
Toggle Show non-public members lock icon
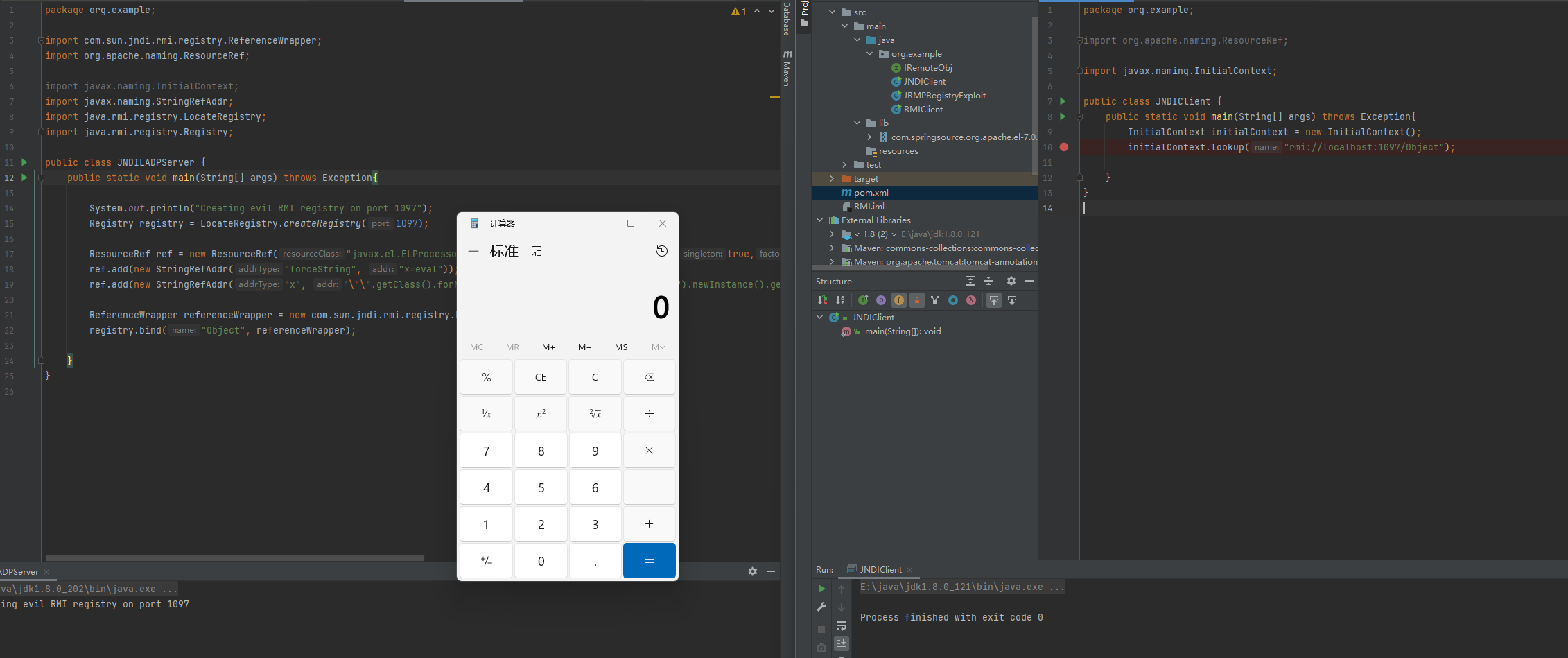coord(917,300)
